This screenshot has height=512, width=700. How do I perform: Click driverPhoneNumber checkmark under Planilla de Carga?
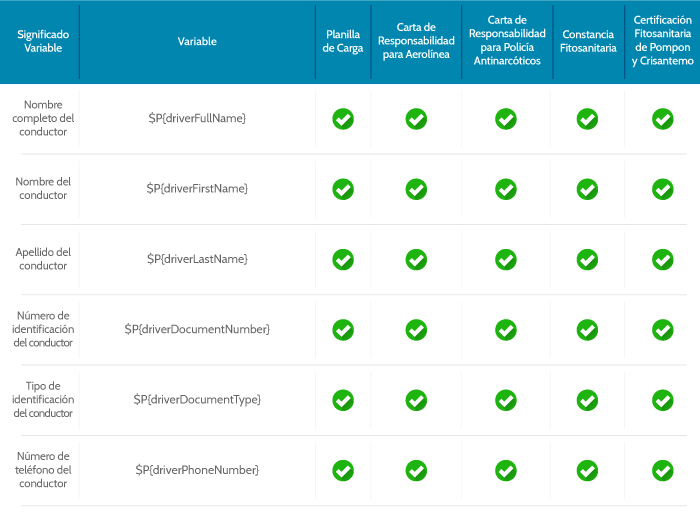[x=343, y=470]
